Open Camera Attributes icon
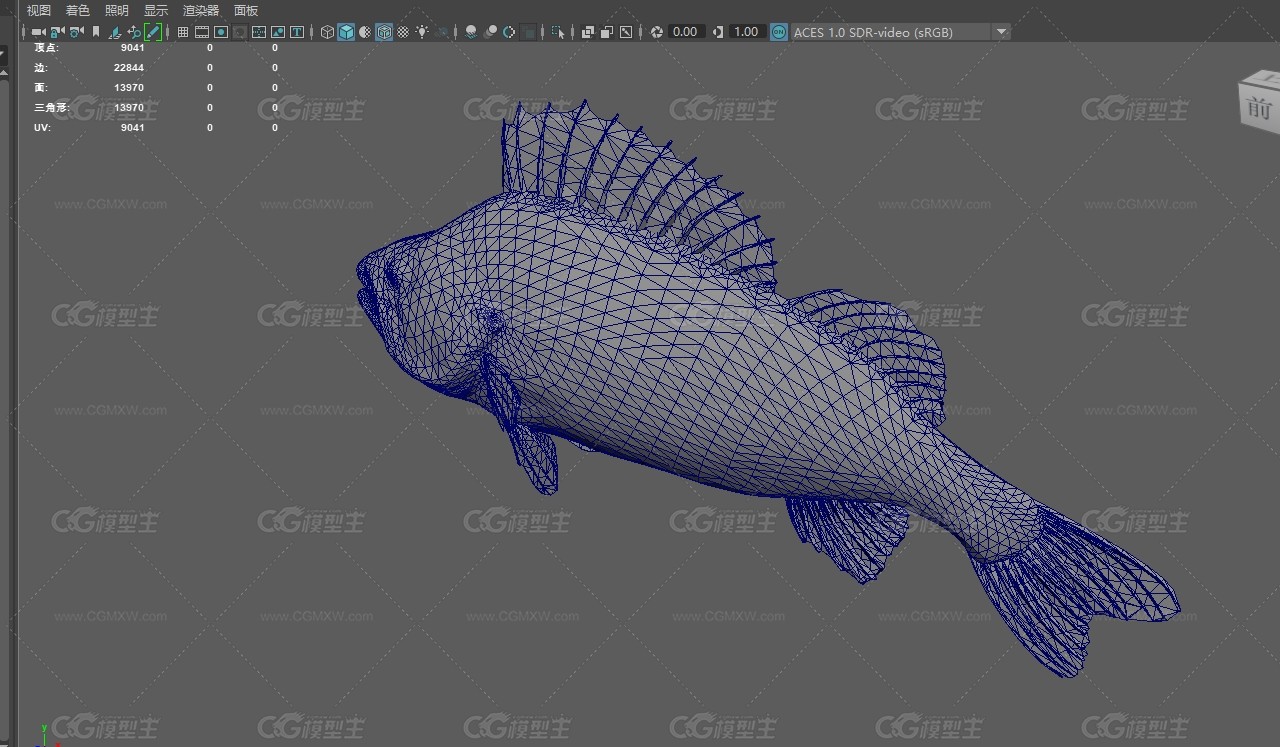Screen dimensions: 1280x747 (x=76, y=32)
